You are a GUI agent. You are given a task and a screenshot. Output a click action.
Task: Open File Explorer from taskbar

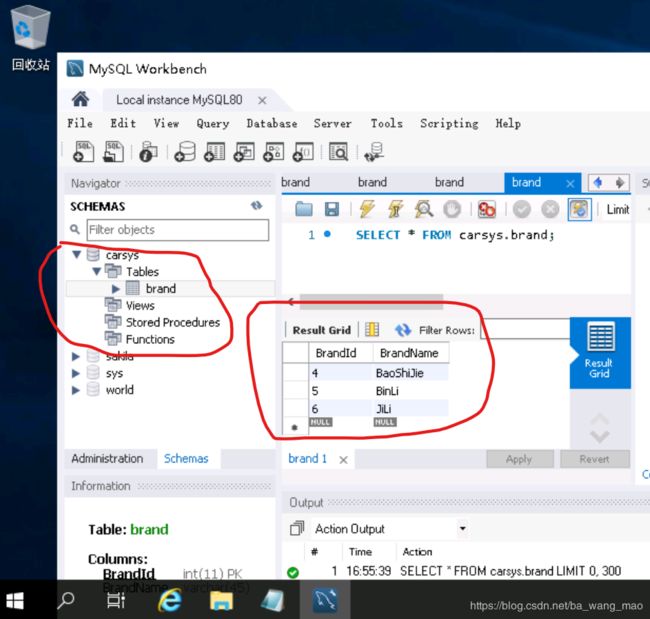point(221,600)
